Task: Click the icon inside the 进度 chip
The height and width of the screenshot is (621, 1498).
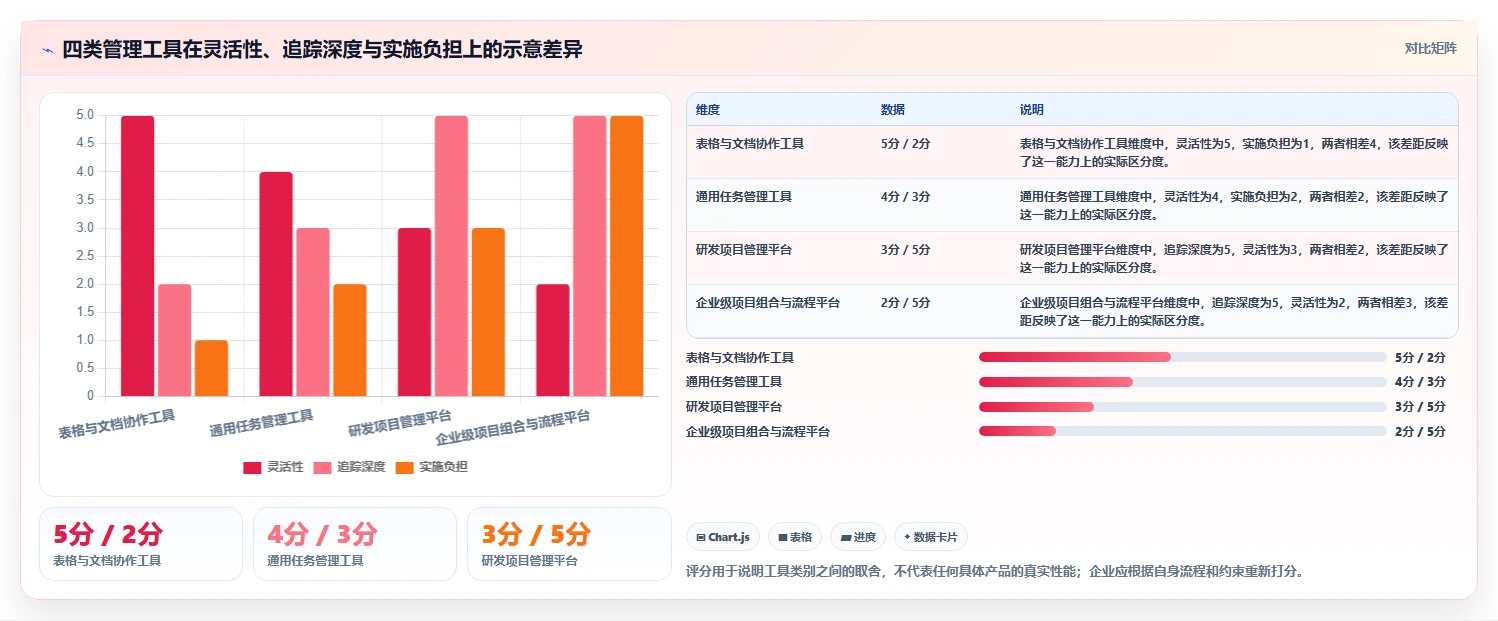Action: click(x=845, y=538)
